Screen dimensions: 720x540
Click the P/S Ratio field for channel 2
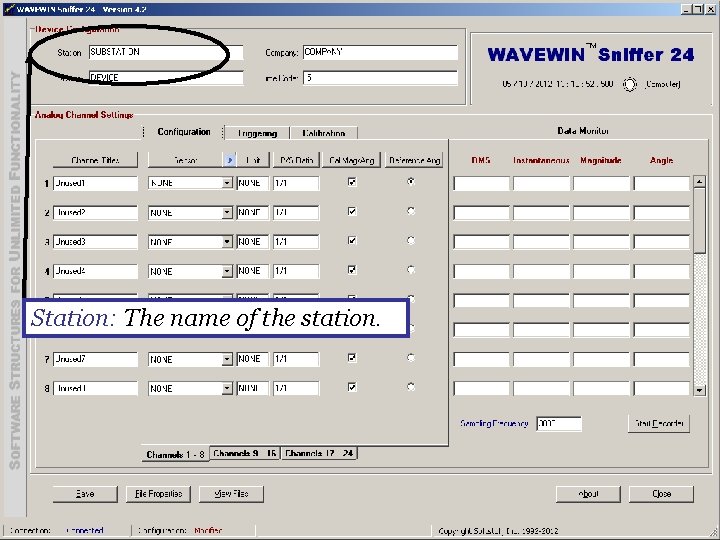(x=296, y=213)
